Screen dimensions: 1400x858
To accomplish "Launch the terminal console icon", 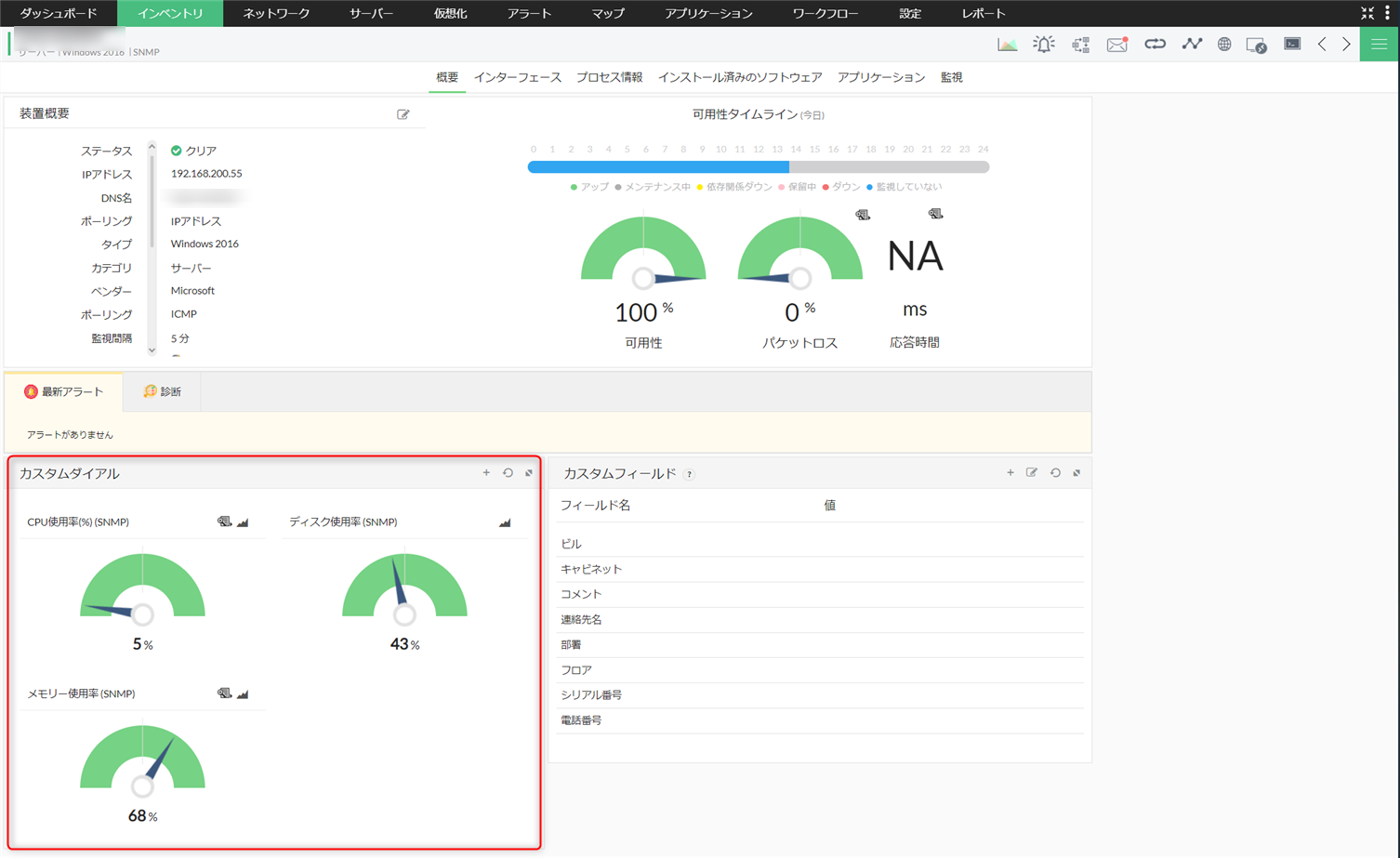I will tap(1292, 44).
